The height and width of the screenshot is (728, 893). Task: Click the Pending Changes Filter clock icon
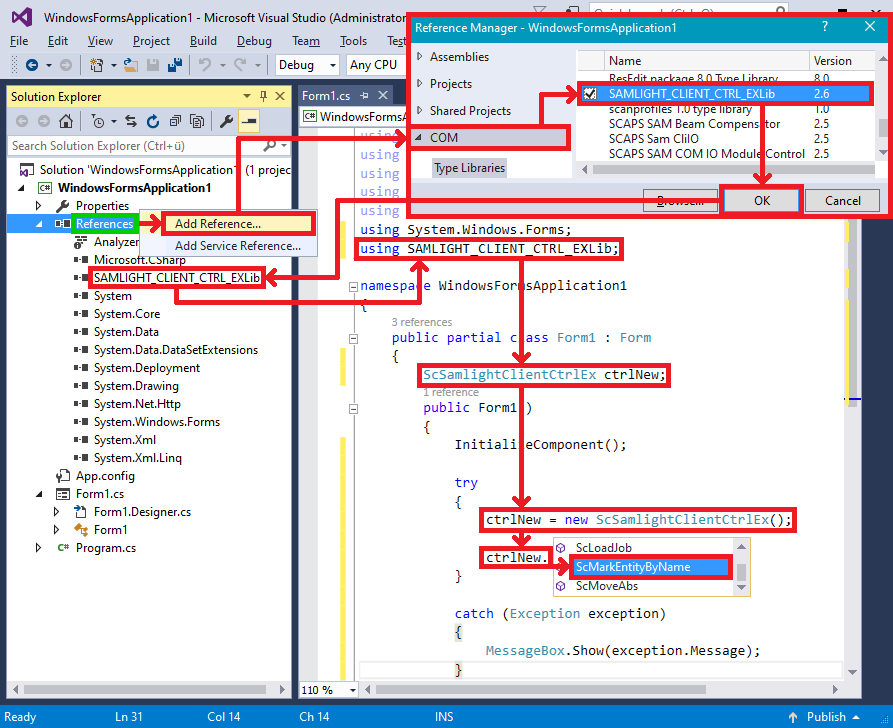point(98,121)
